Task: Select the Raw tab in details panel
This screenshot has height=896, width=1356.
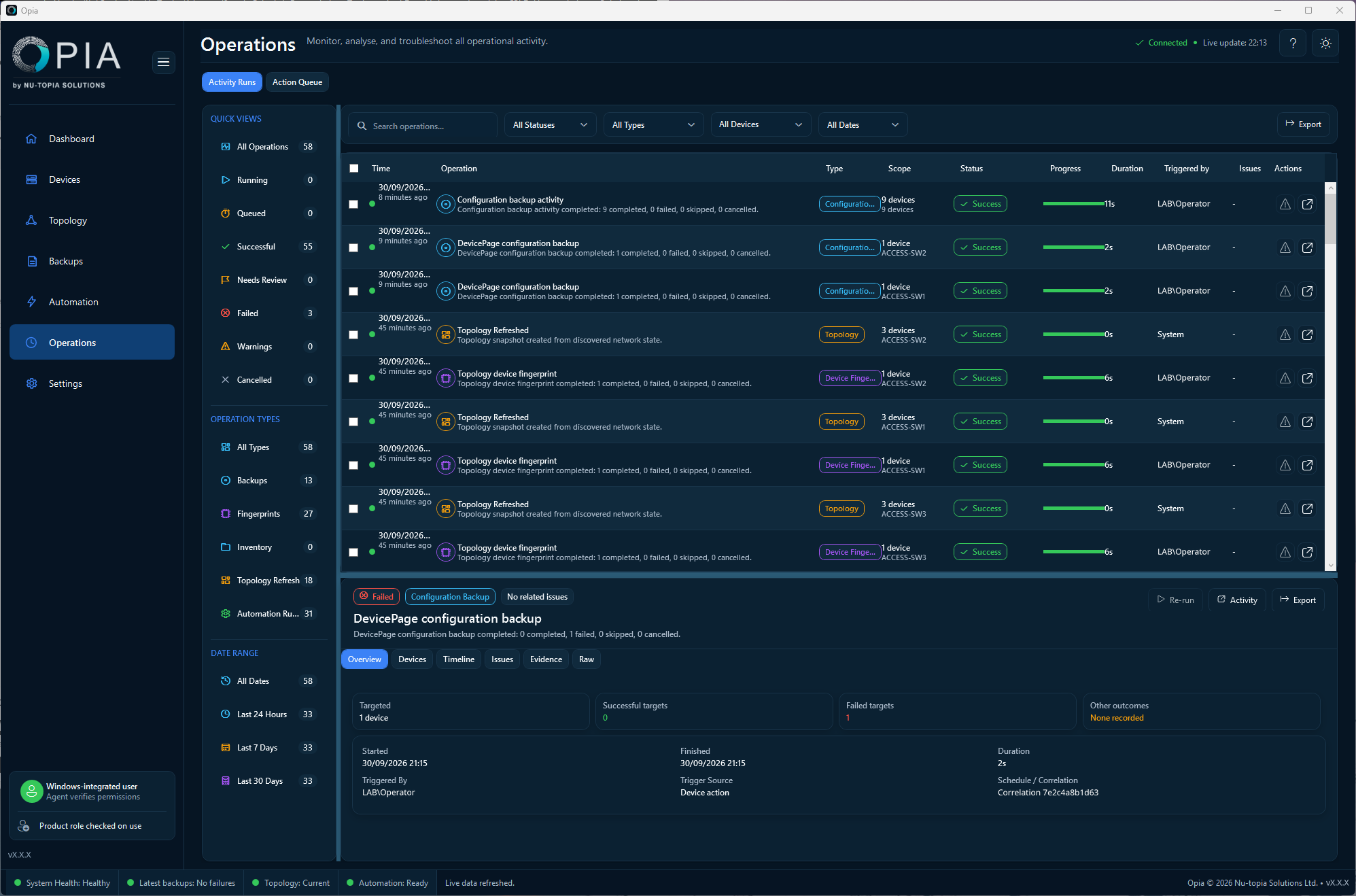Action: click(587, 659)
